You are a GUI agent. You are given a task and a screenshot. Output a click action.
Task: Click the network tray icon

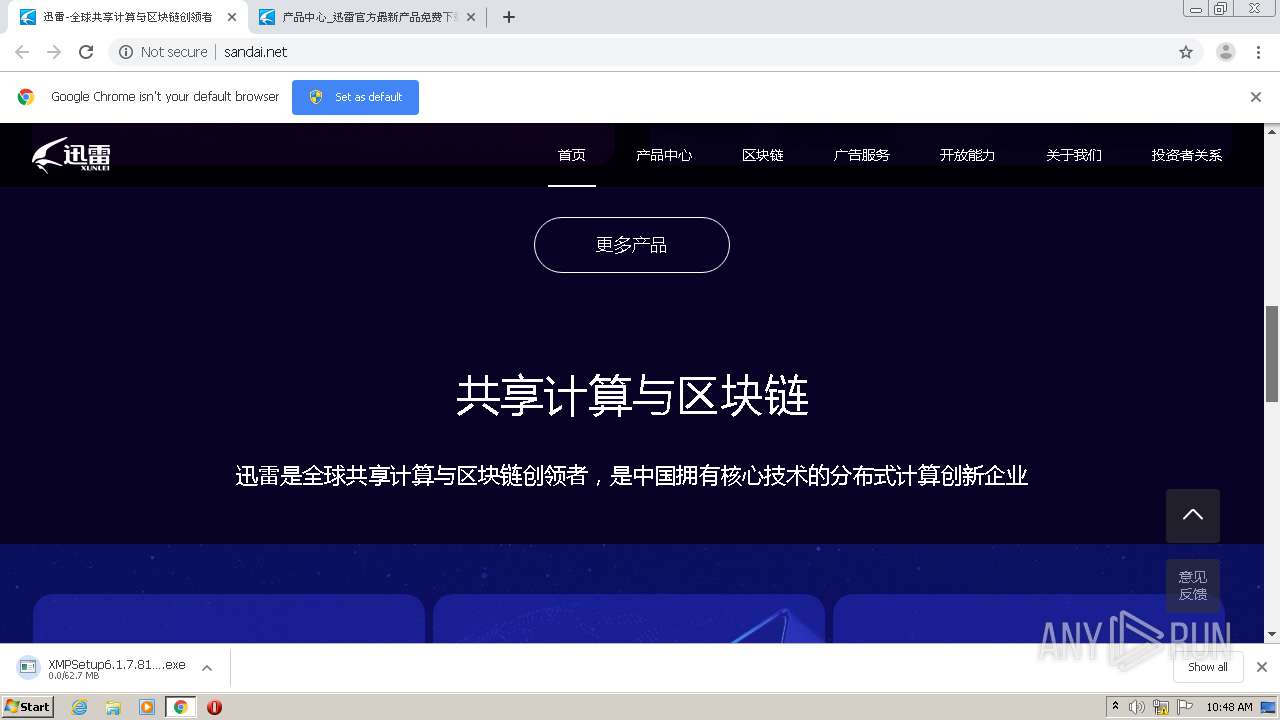[1161, 707]
